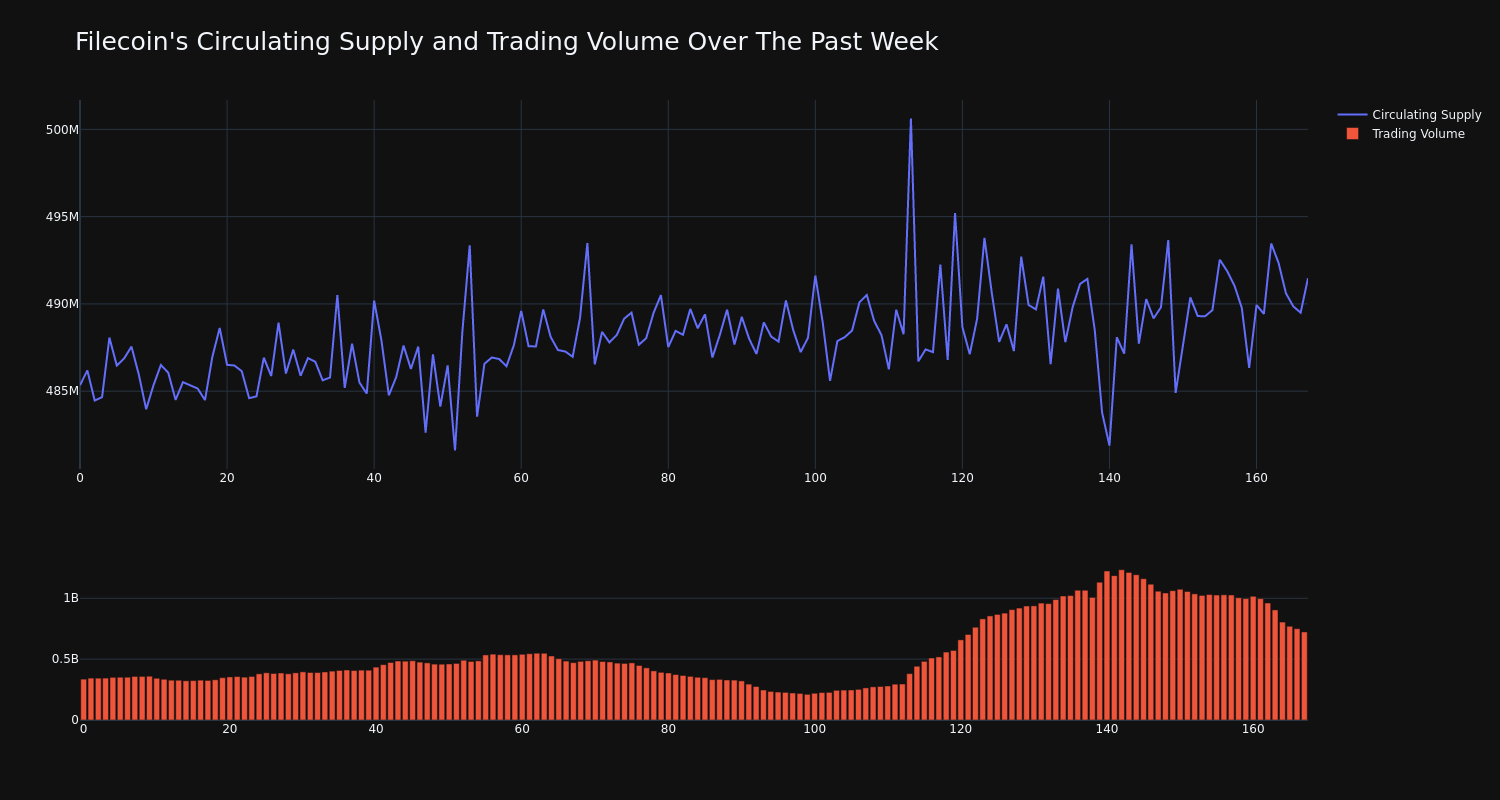Click the highest supply spike above 500M
This screenshot has width=1500, height=800.
coord(910,120)
